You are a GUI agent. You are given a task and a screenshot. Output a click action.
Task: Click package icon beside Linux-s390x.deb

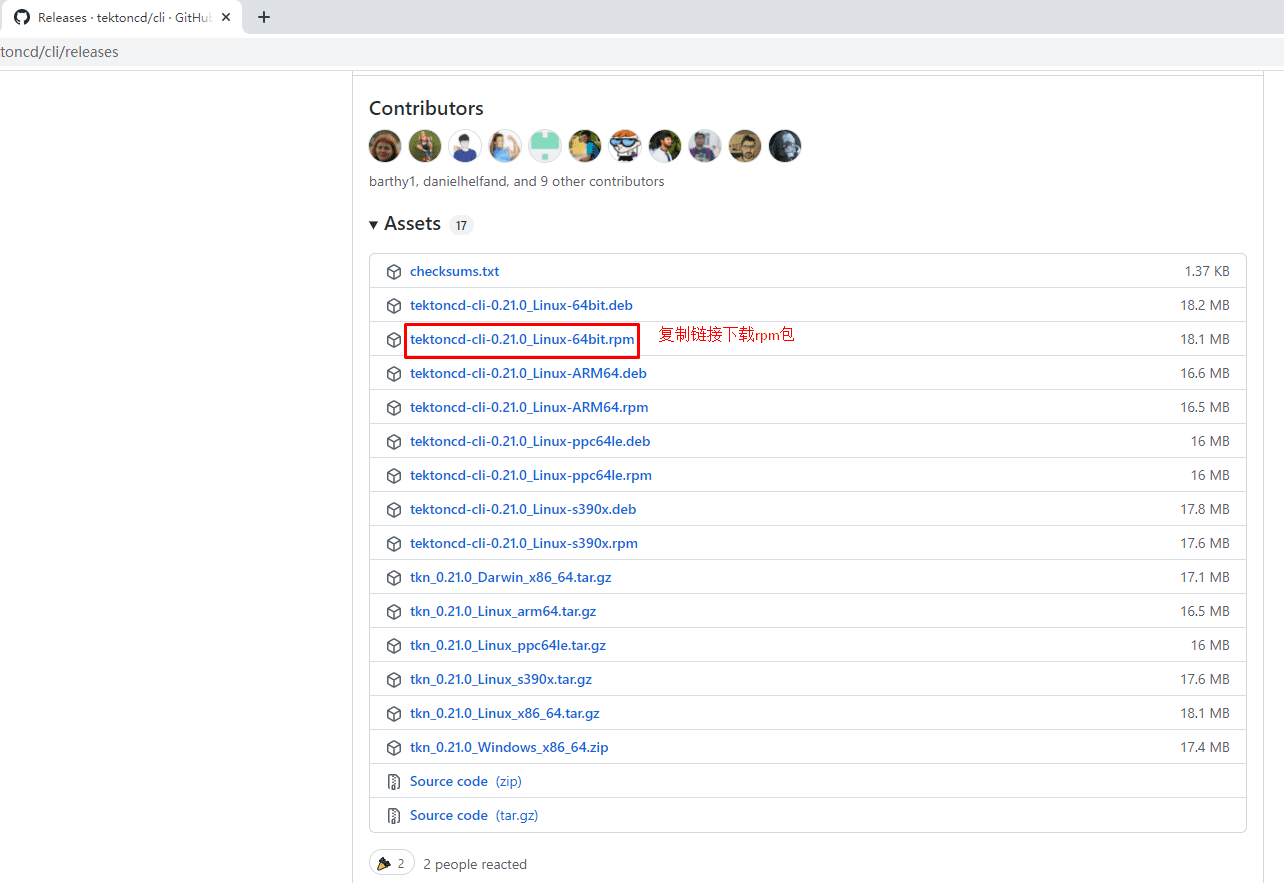coord(394,510)
